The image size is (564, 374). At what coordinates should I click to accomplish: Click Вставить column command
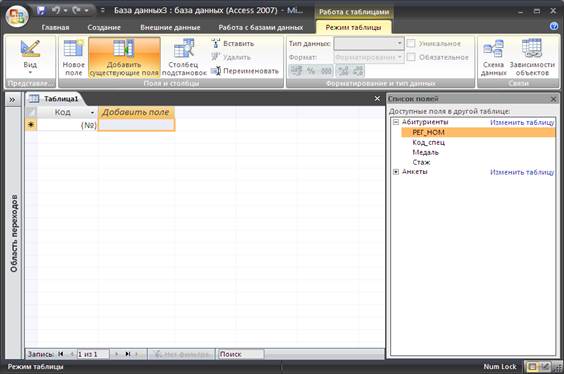(x=233, y=44)
